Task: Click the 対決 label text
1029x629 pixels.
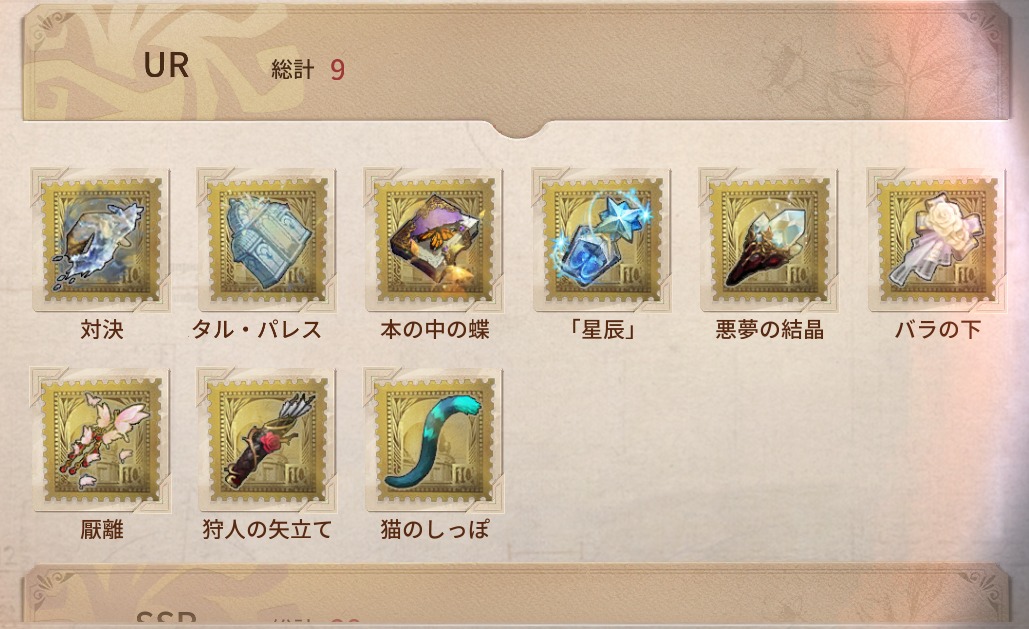Action: pyautogui.click(x=102, y=329)
